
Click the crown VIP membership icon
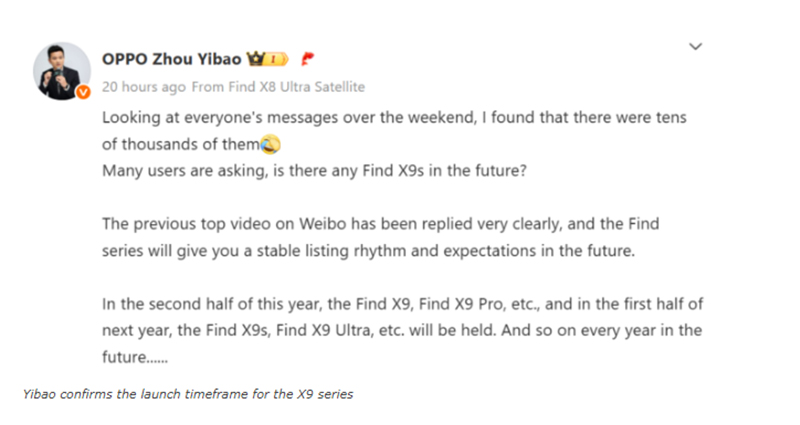coord(256,59)
